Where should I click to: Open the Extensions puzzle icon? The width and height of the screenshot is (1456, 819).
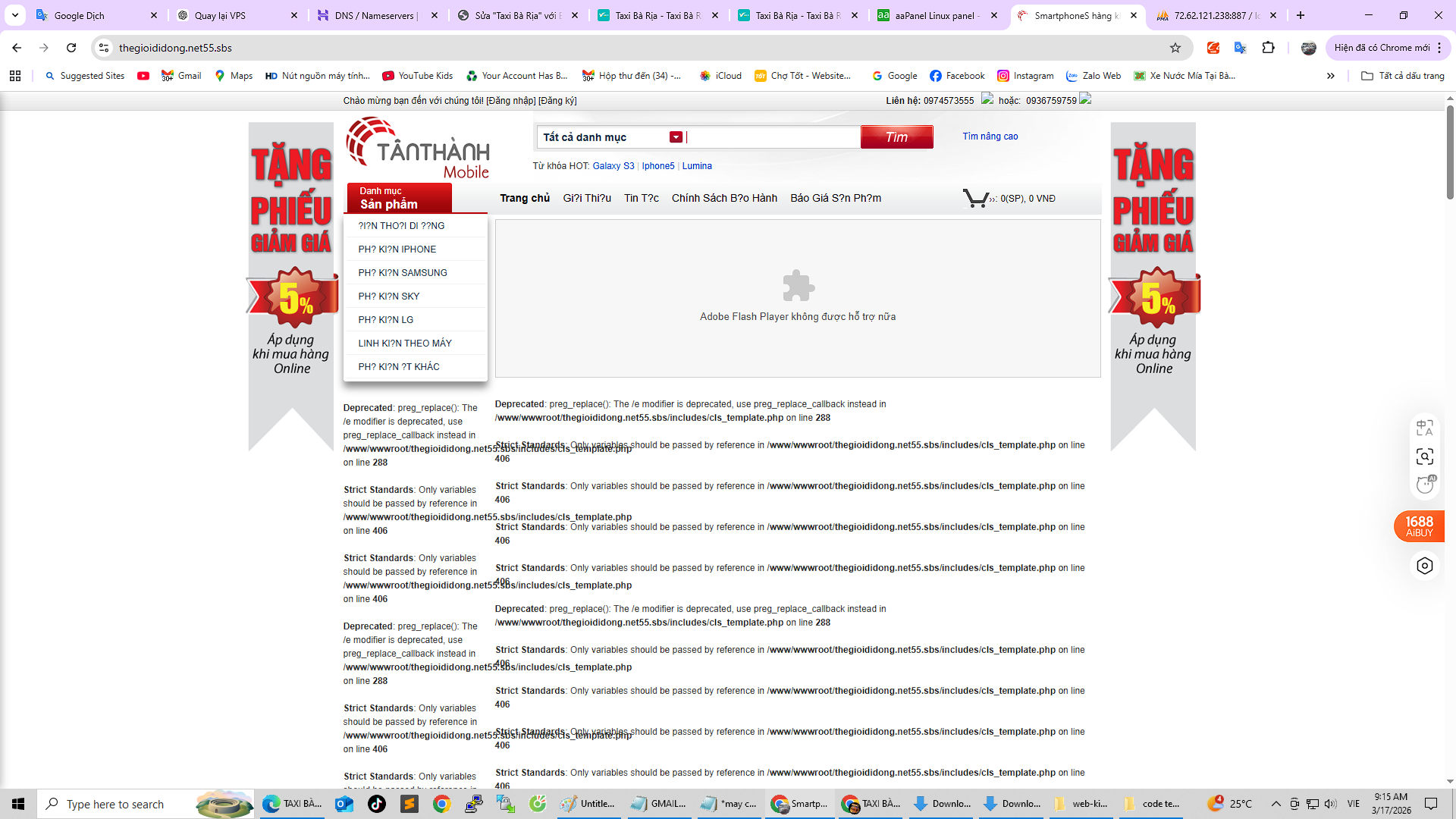tap(1268, 48)
